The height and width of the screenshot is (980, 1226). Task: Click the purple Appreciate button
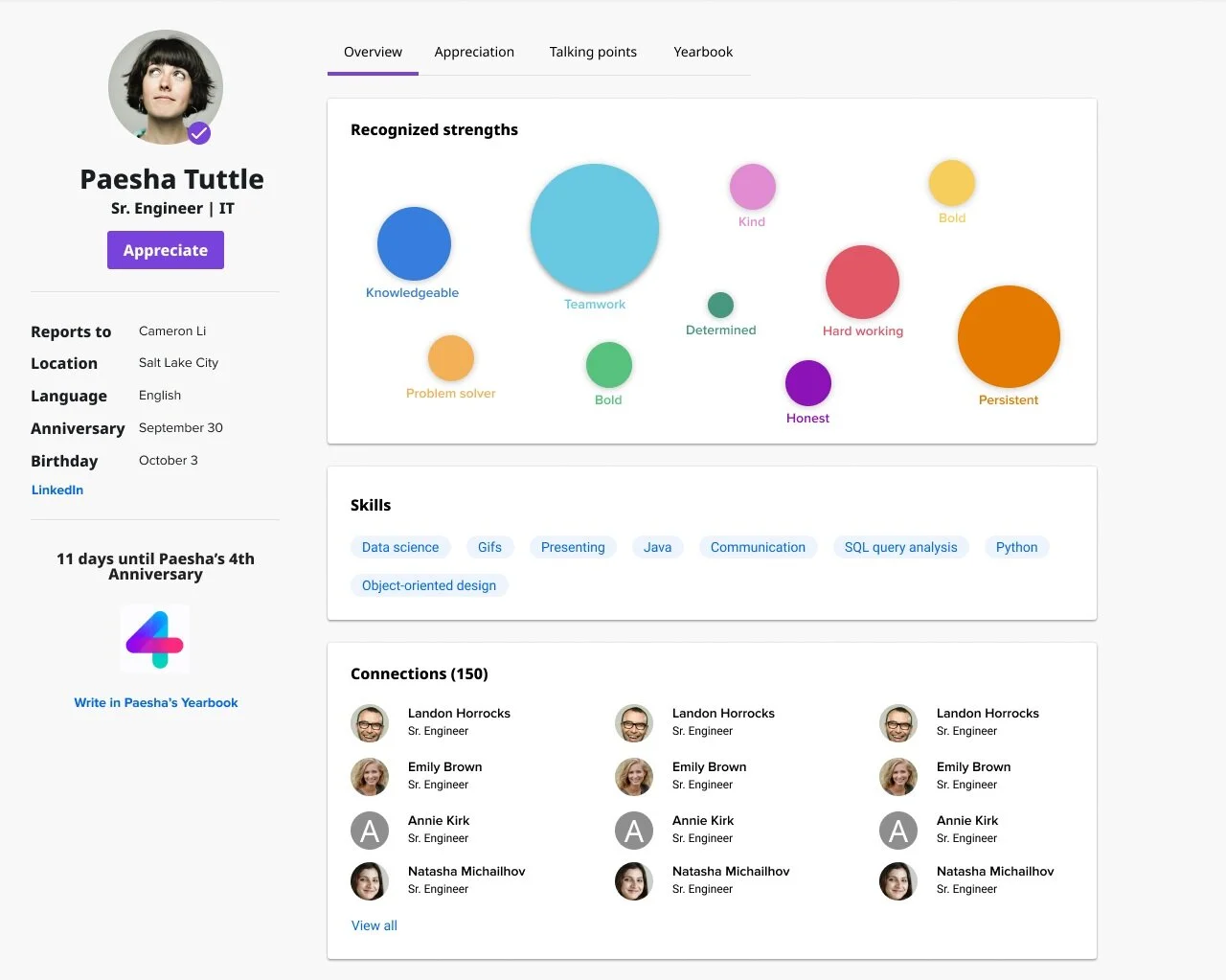166,250
